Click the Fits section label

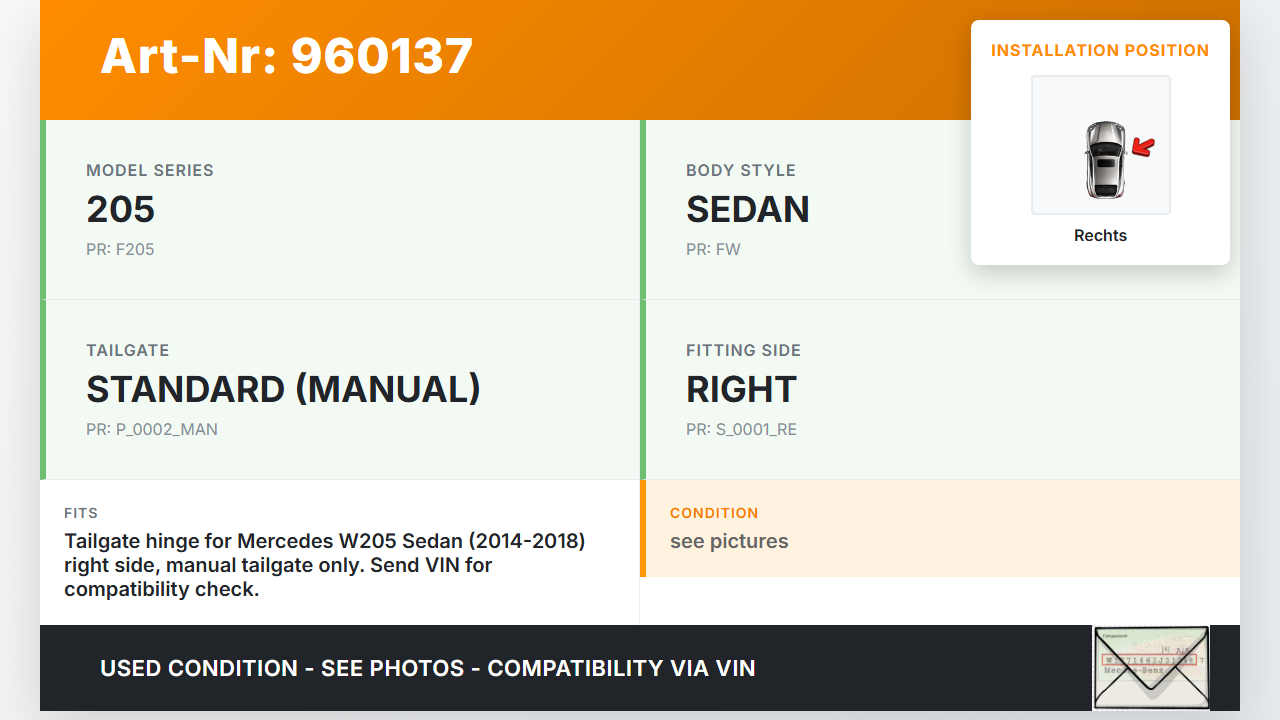click(81, 513)
